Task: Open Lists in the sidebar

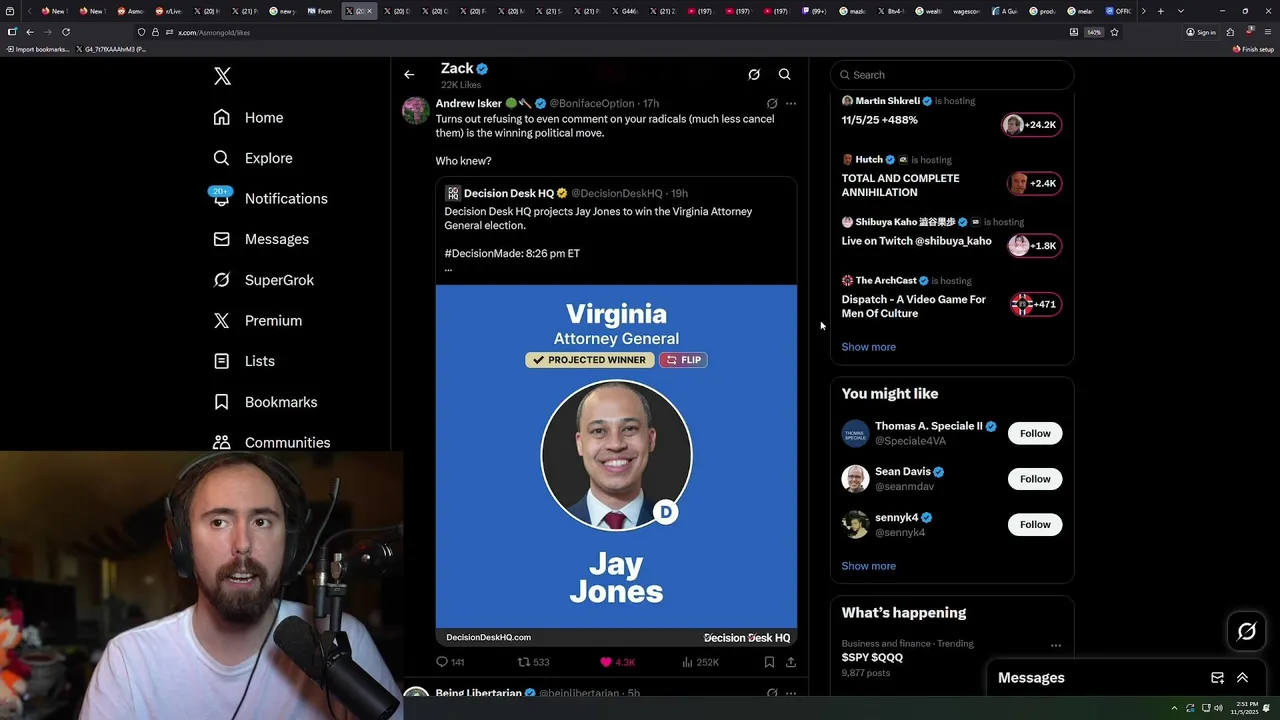Action: (x=244, y=361)
